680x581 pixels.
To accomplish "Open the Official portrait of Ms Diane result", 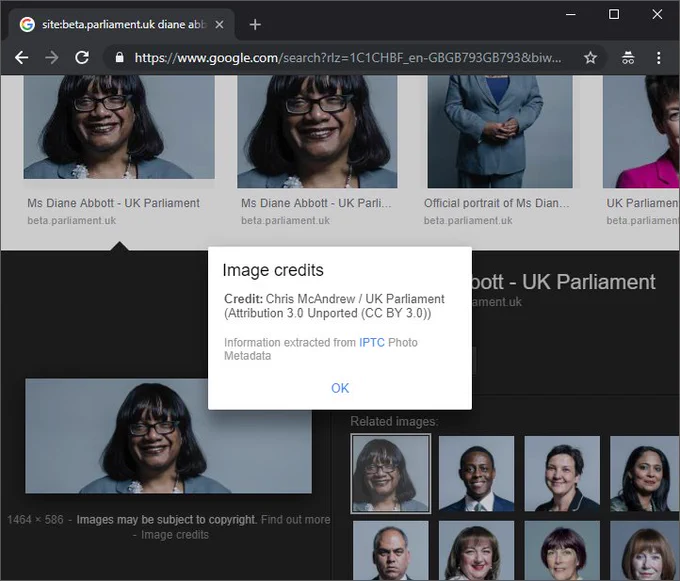I will coord(500,131).
